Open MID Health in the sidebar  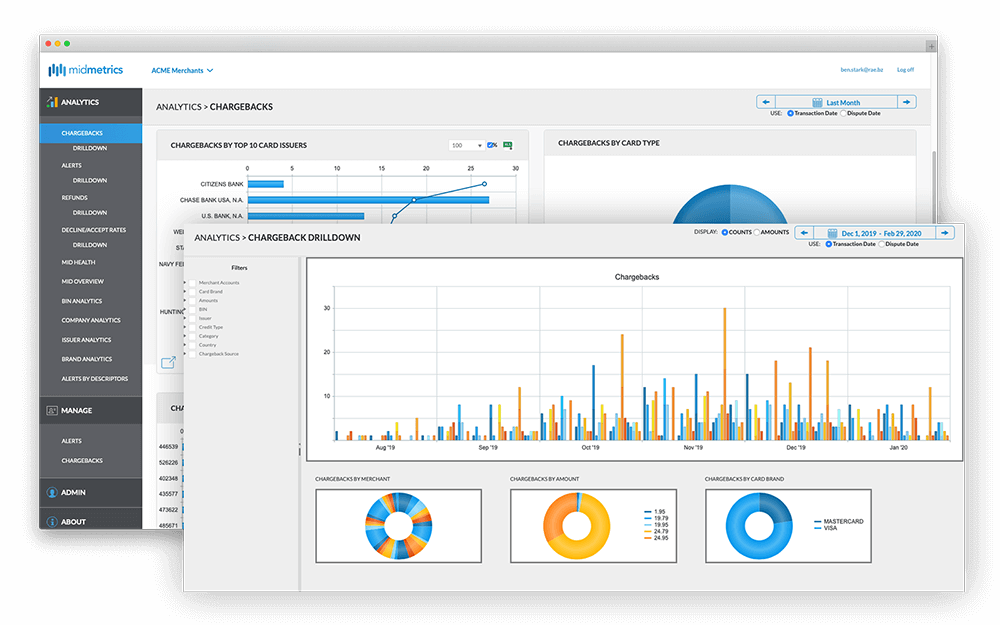coord(78,262)
